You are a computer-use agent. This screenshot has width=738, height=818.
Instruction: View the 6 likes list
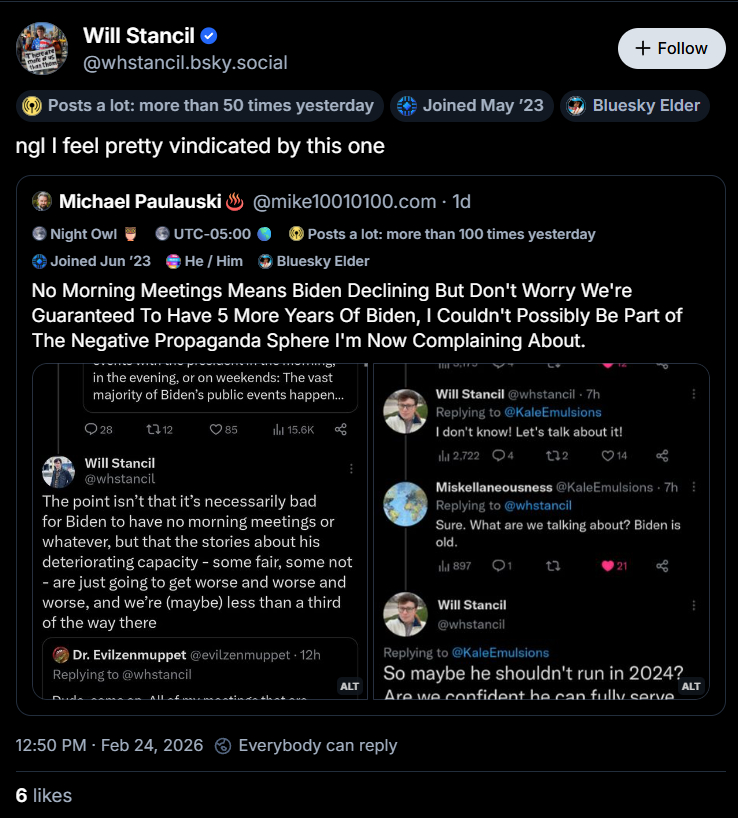click(44, 795)
